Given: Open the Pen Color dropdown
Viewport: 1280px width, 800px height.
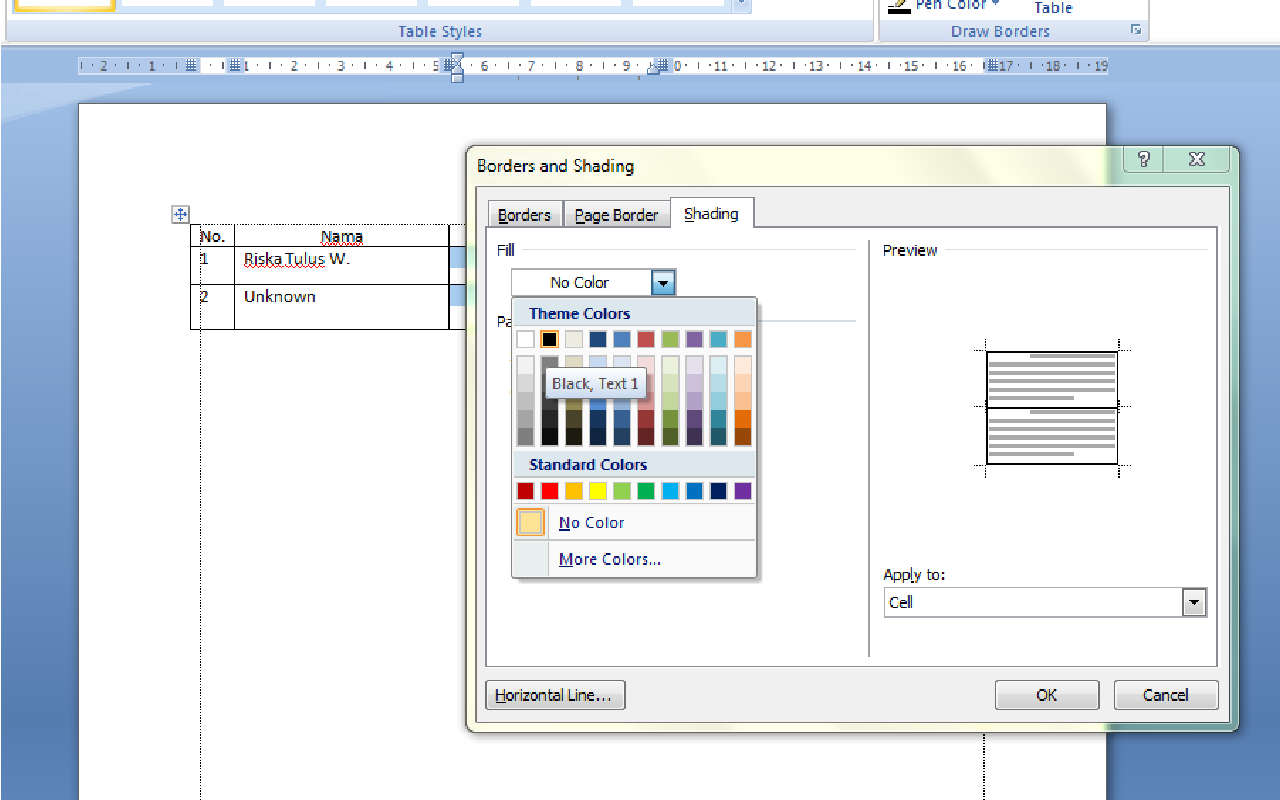Looking at the screenshot, I should point(995,5).
